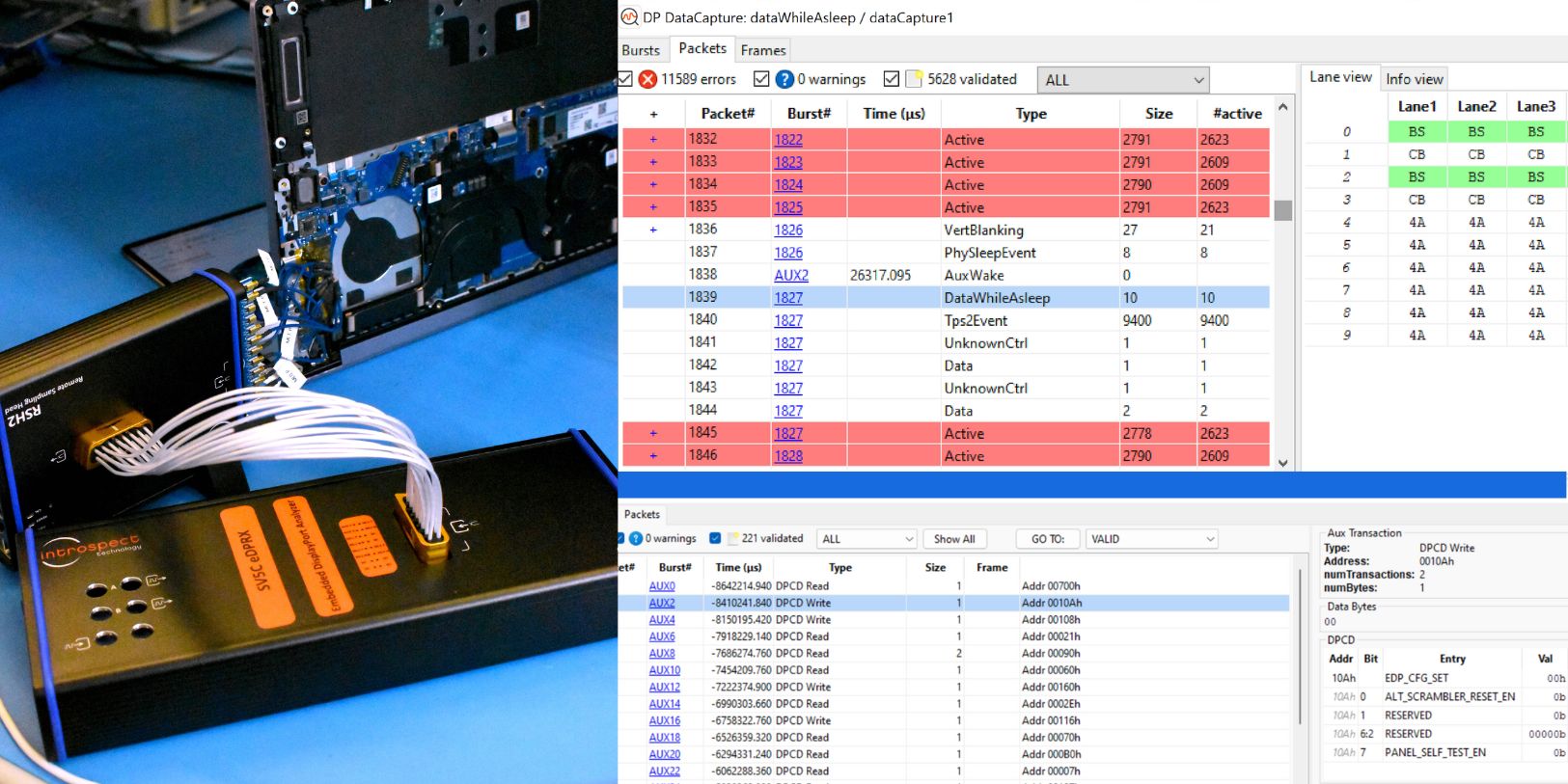Open the AUX10 link in lower table
1568x784 pixels.
pyautogui.click(x=665, y=670)
